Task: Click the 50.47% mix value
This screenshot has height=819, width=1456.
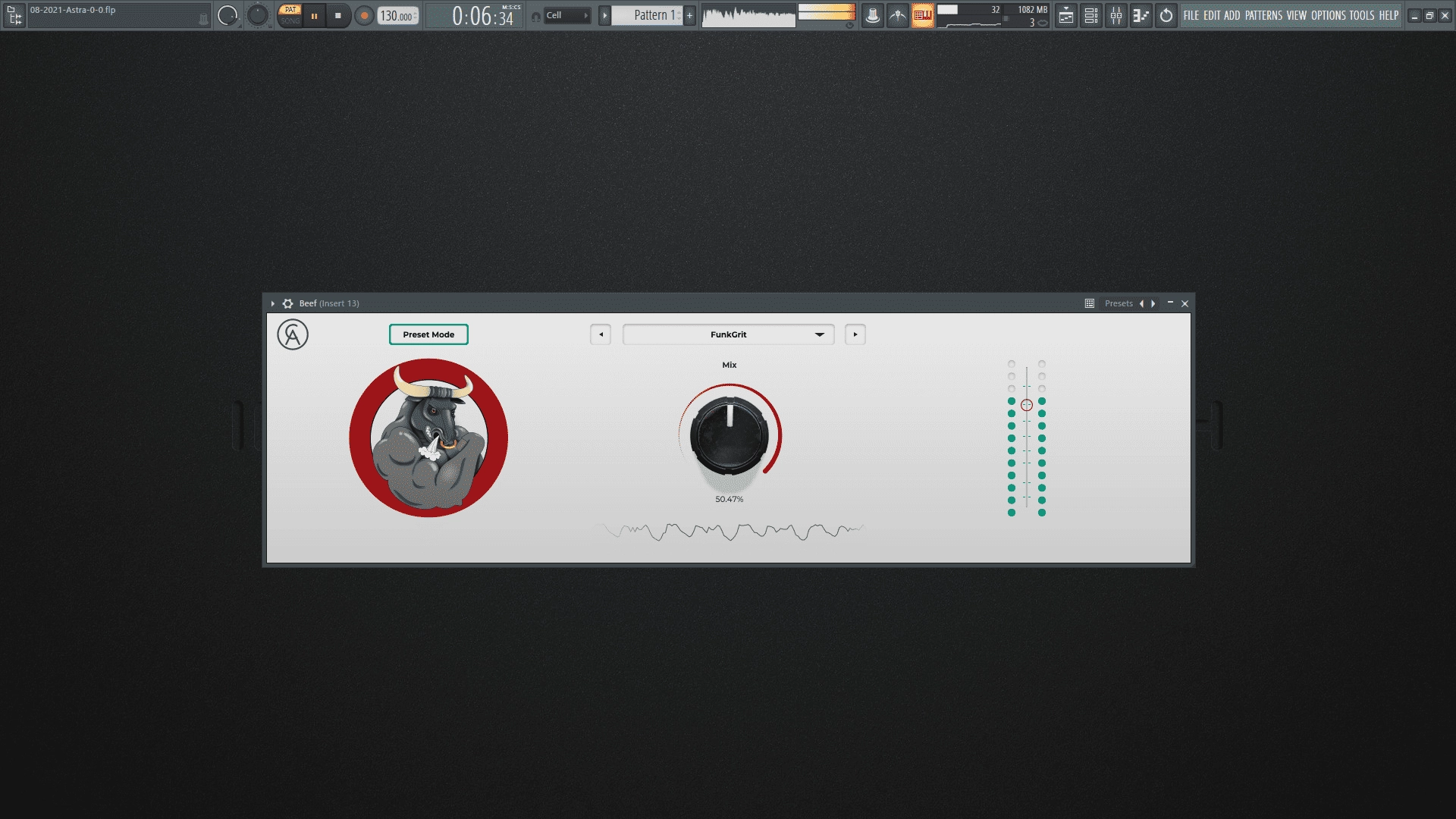Action: point(730,499)
